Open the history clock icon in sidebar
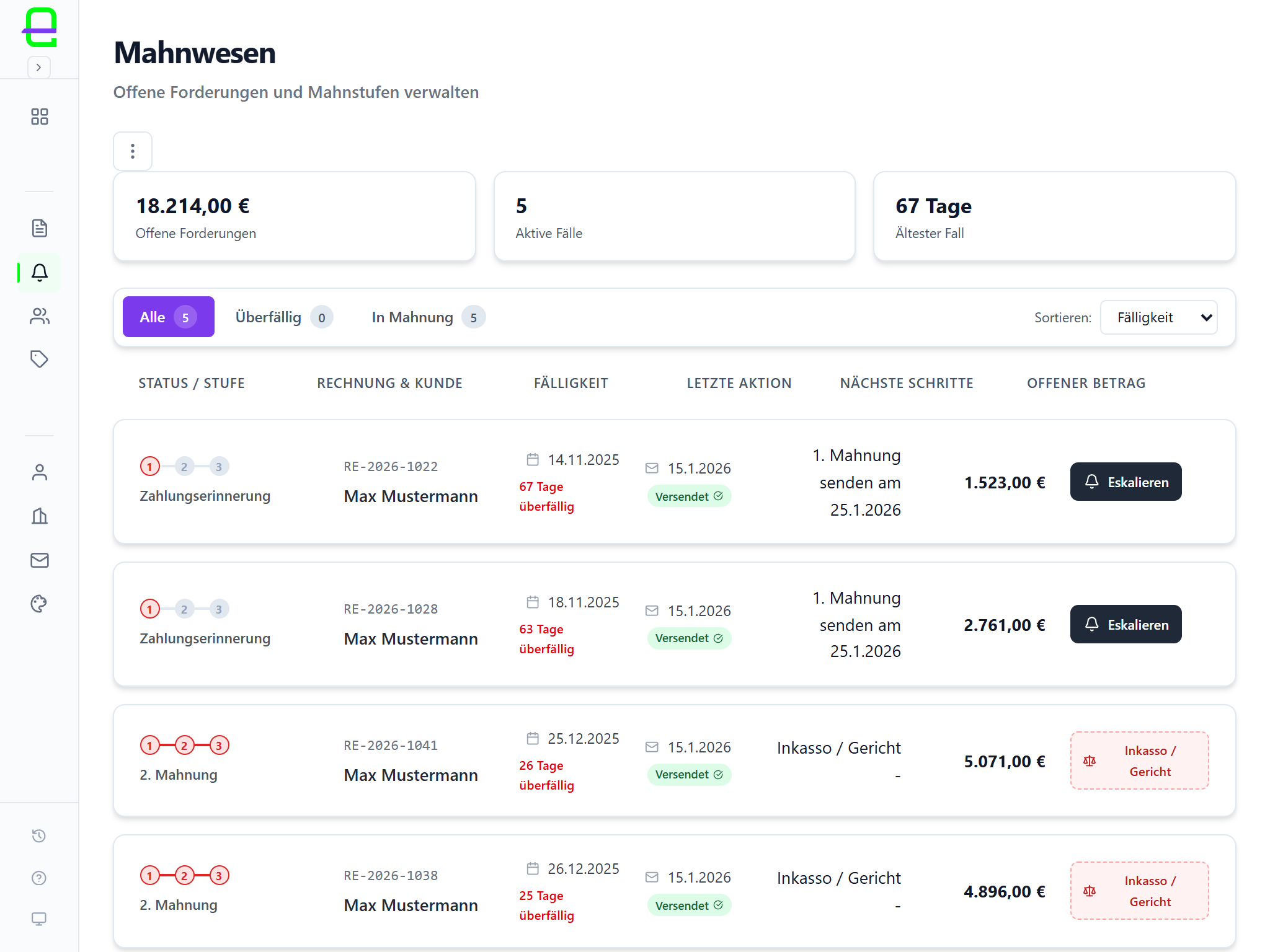This screenshot has width=1270, height=952. click(39, 835)
